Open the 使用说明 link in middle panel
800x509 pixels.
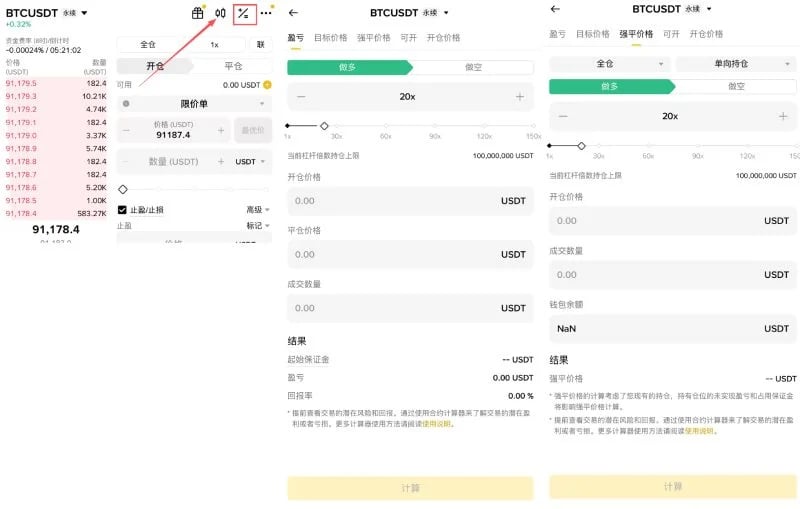click(x=436, y=424)
